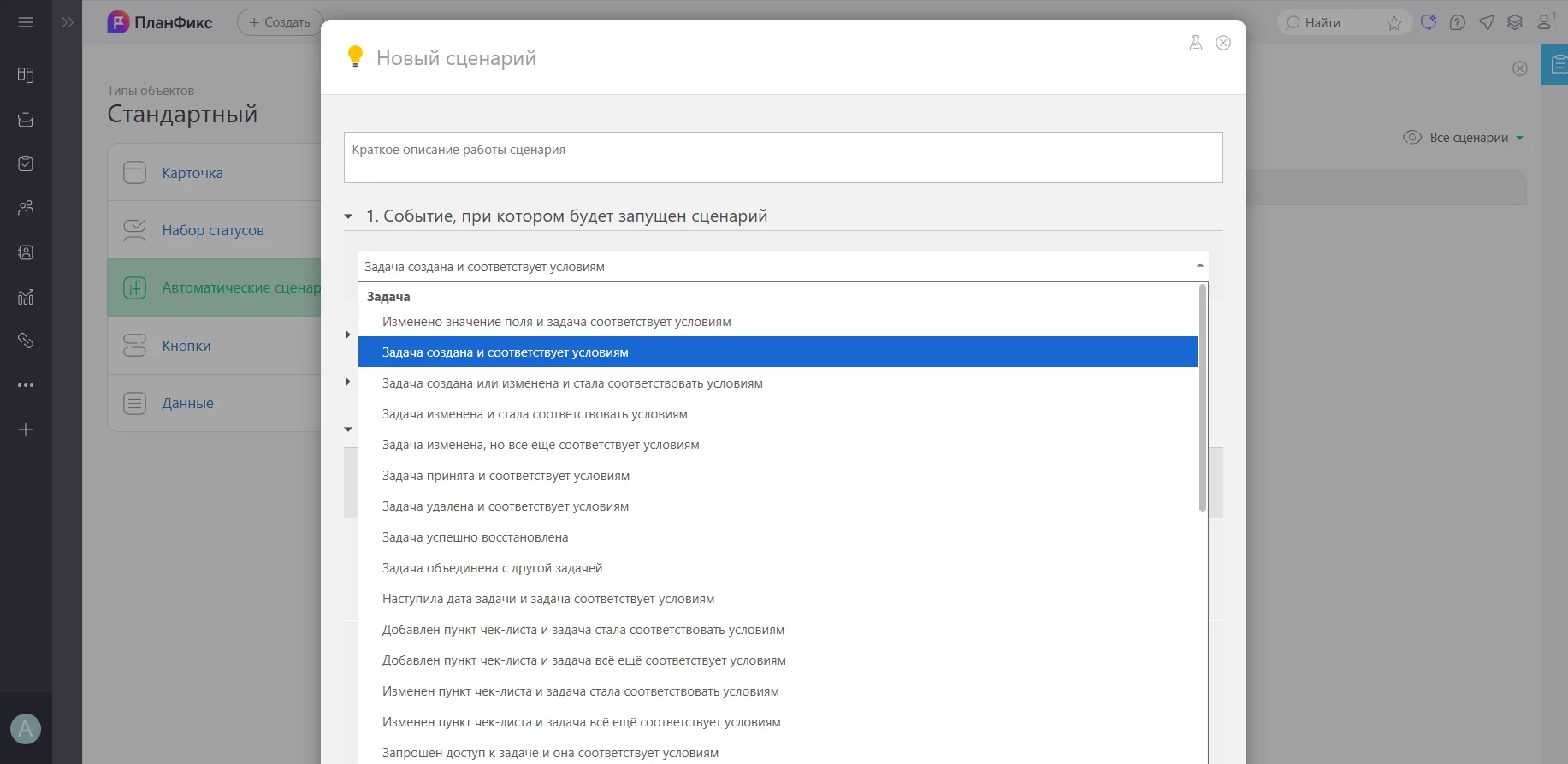Open the 'Карточка' section link
The image size is (1568, 764).
click(192, 173)
